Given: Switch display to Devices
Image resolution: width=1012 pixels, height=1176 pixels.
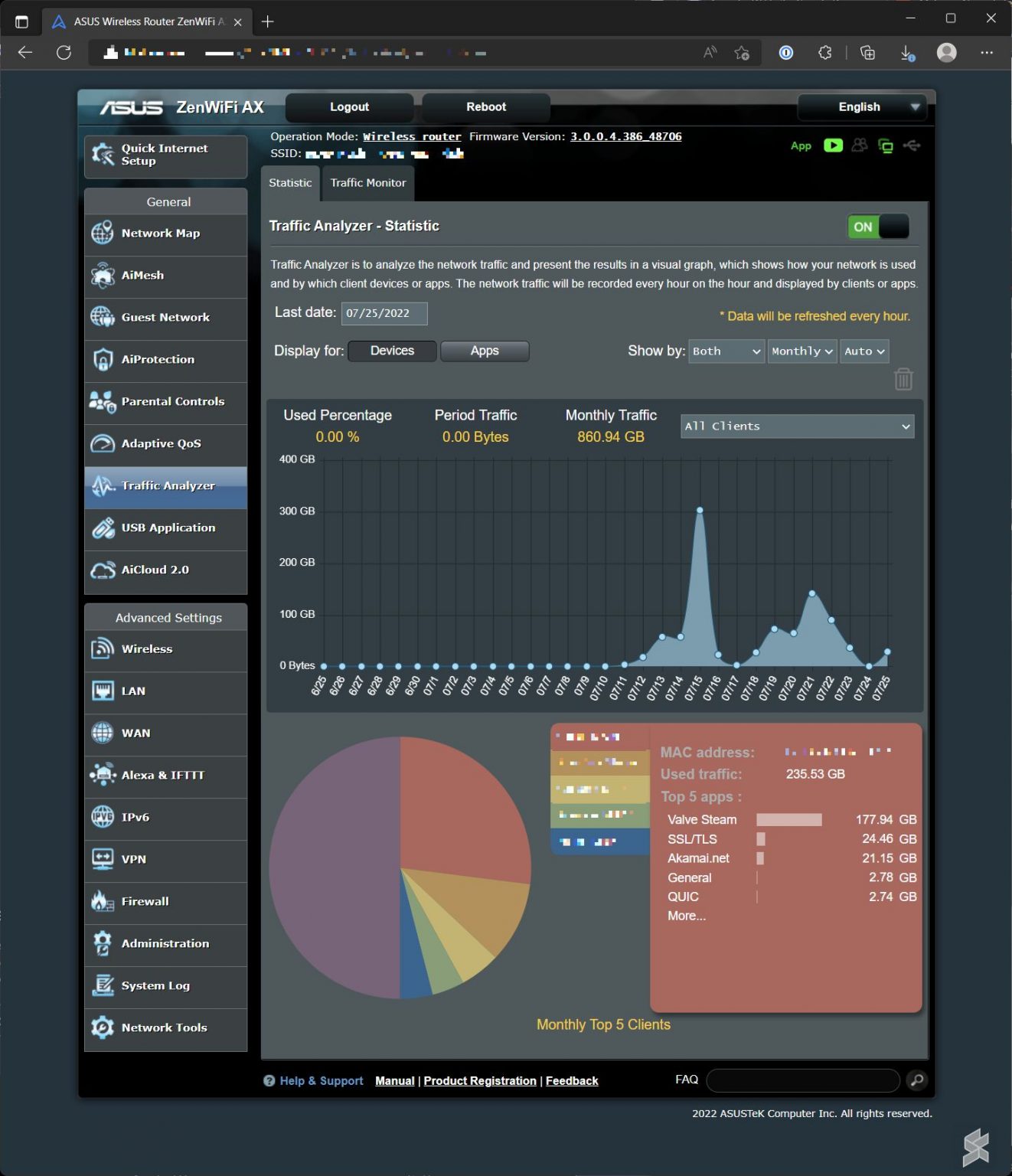Looking at the screenshot, I should click(x=392, y=351).
